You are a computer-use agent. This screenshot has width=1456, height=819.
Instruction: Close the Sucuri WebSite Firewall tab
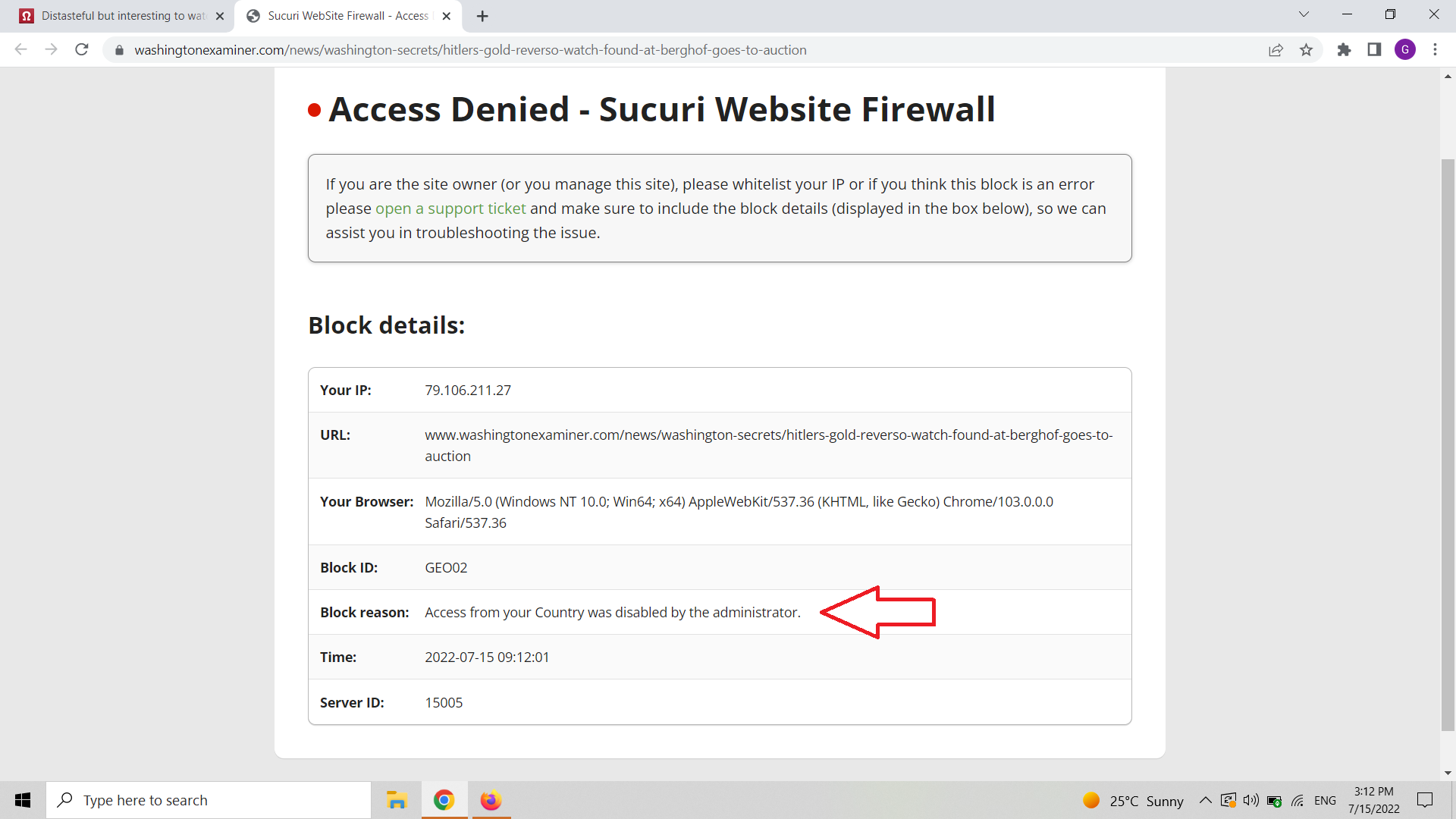pyautogui.click(x=447, y=16)
